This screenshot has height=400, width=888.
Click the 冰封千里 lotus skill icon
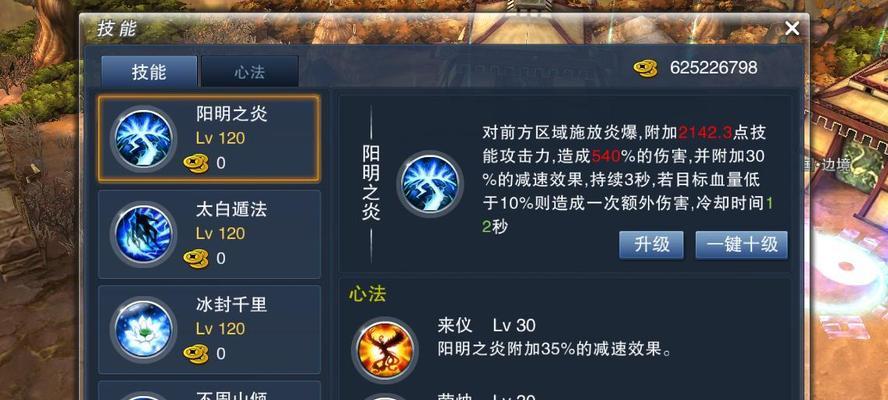tap(143, 329)
